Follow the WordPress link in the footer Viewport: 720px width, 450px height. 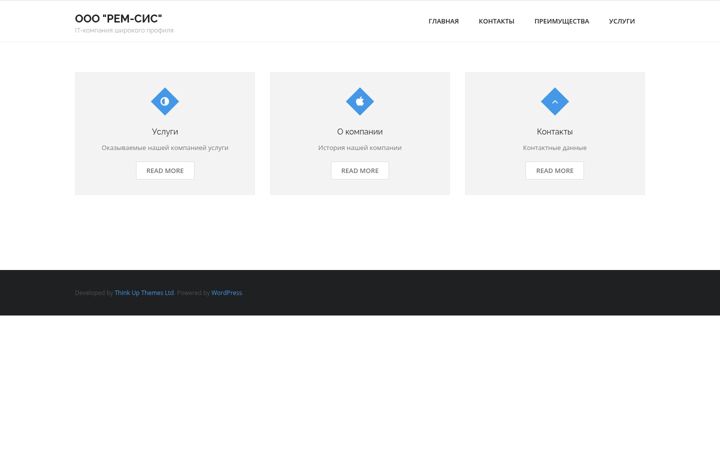click(x=226, y=292)
